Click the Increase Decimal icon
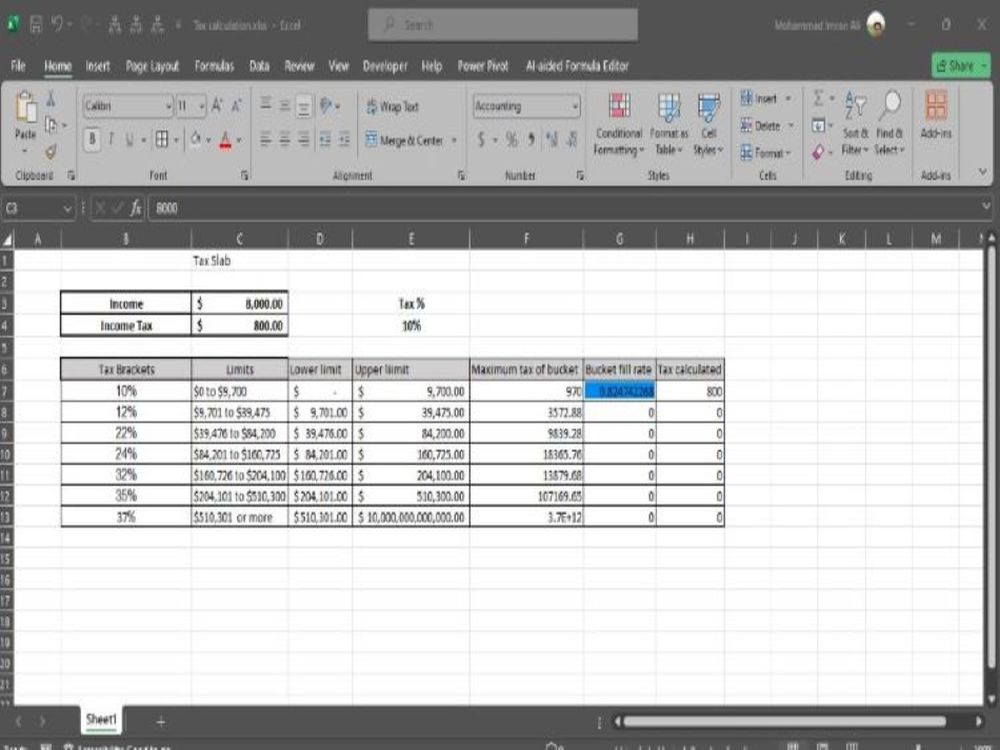The width and height of the screenshot is (1000, 750). point(552,140)
